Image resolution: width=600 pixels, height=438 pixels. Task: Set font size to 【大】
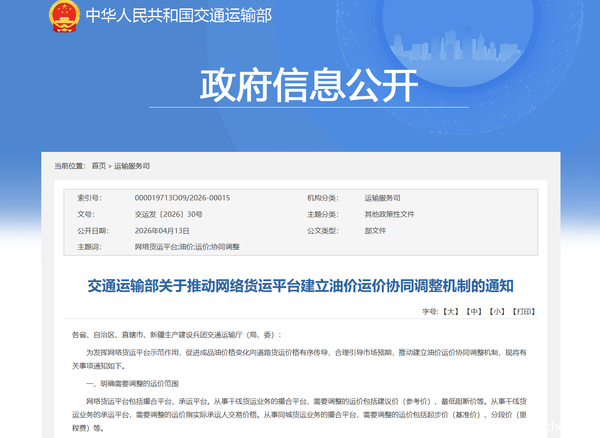[x=451, y=312]
